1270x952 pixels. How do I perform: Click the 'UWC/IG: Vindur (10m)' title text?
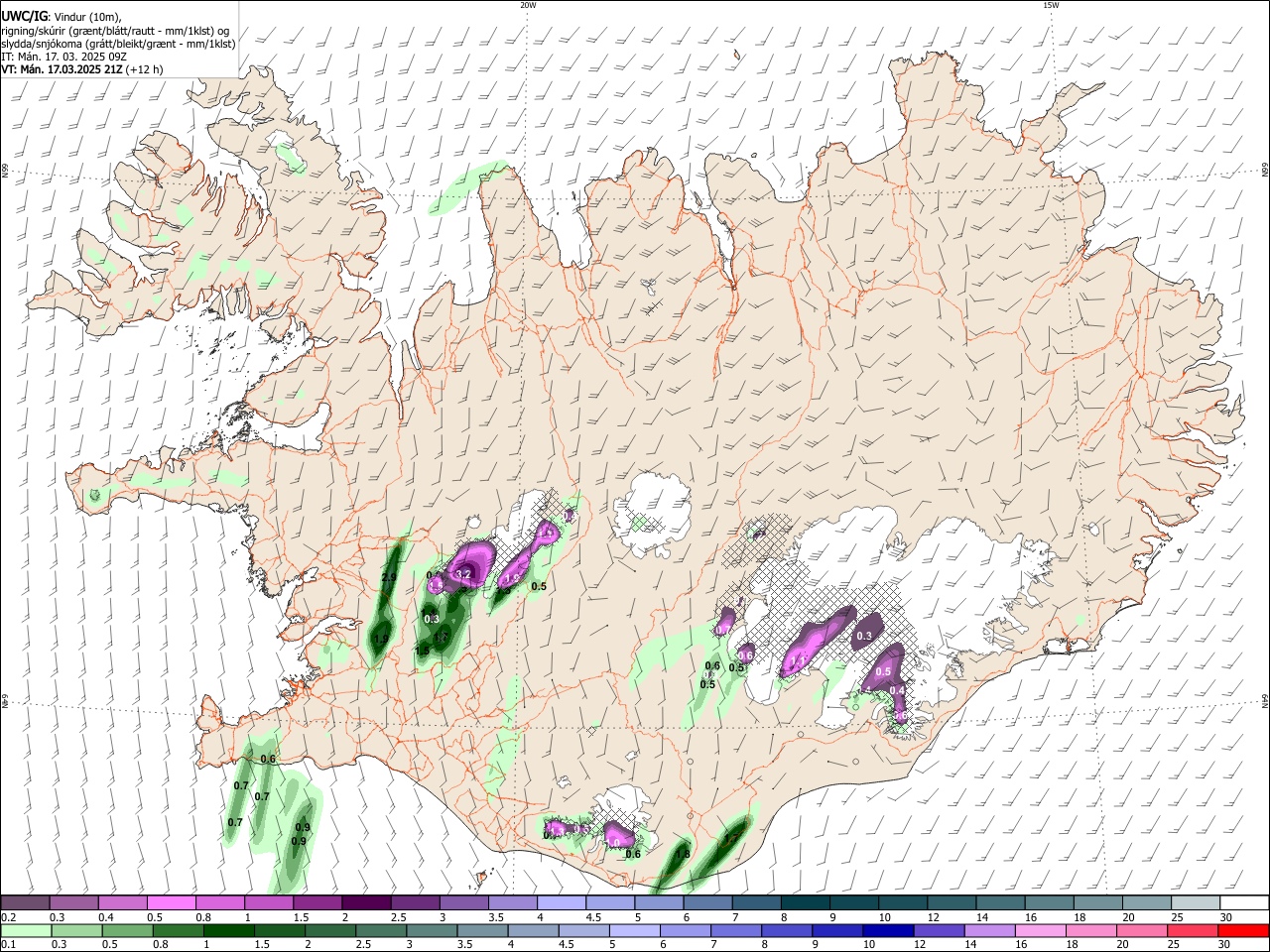[x=61, y=17]
